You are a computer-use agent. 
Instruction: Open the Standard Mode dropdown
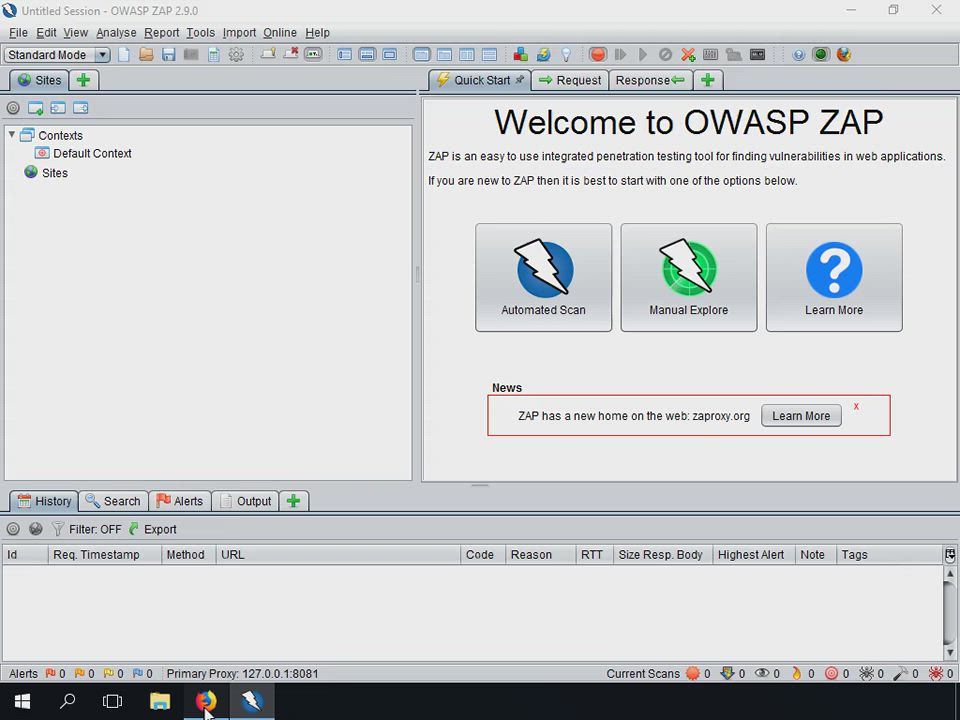[57, 54]
